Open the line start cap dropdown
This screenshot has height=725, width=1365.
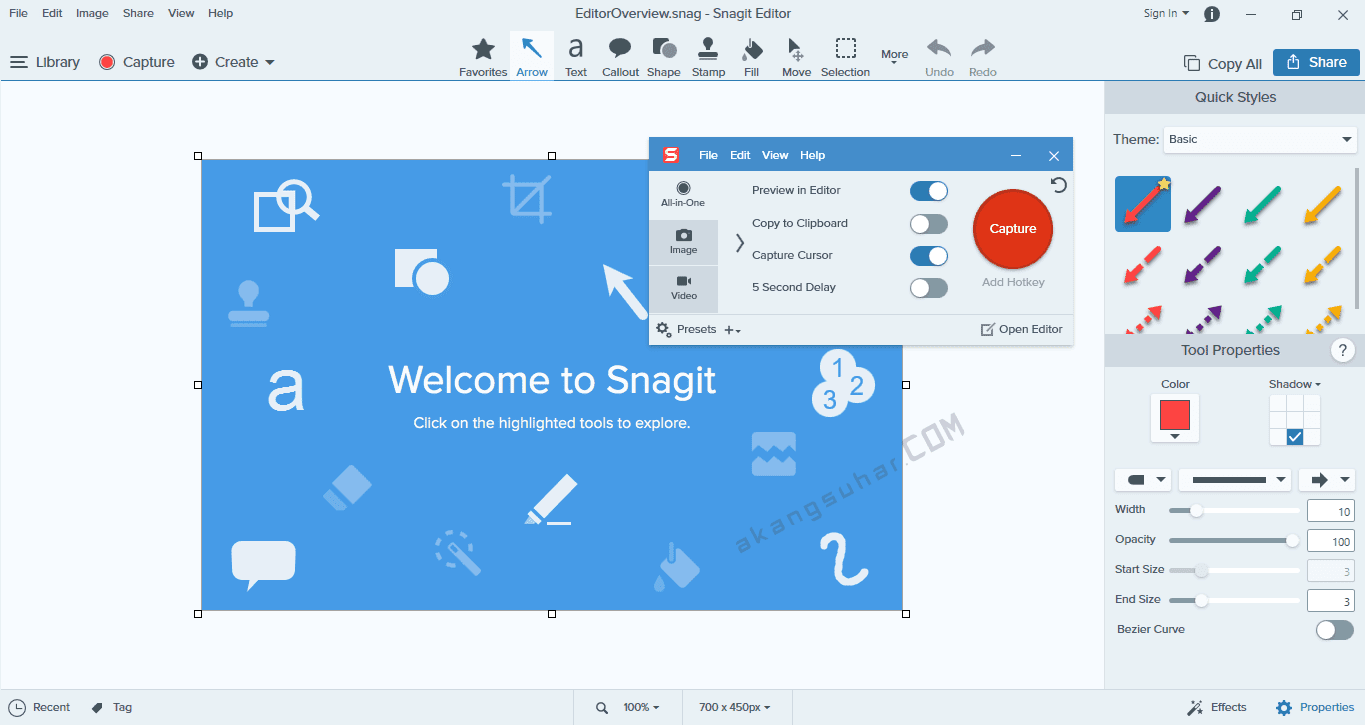click(1143, 480)
